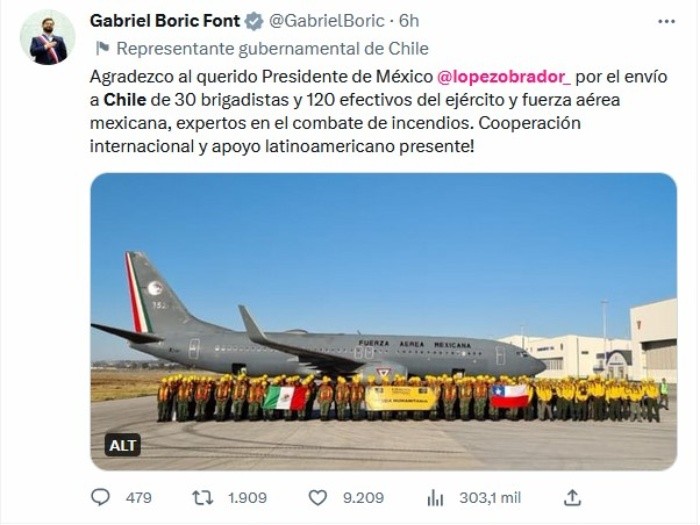
Task: Click the government representative flag icon
Action: click(101, 48)
